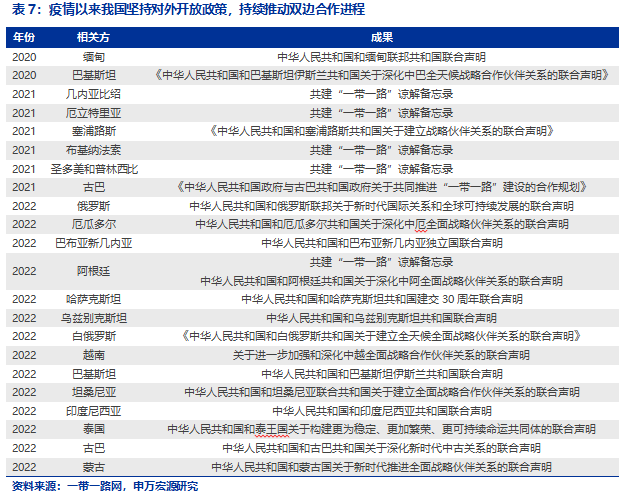Select the 缅甸 cell
The height and width of the screenshot is (494, 626).
(x=94, y=57)
